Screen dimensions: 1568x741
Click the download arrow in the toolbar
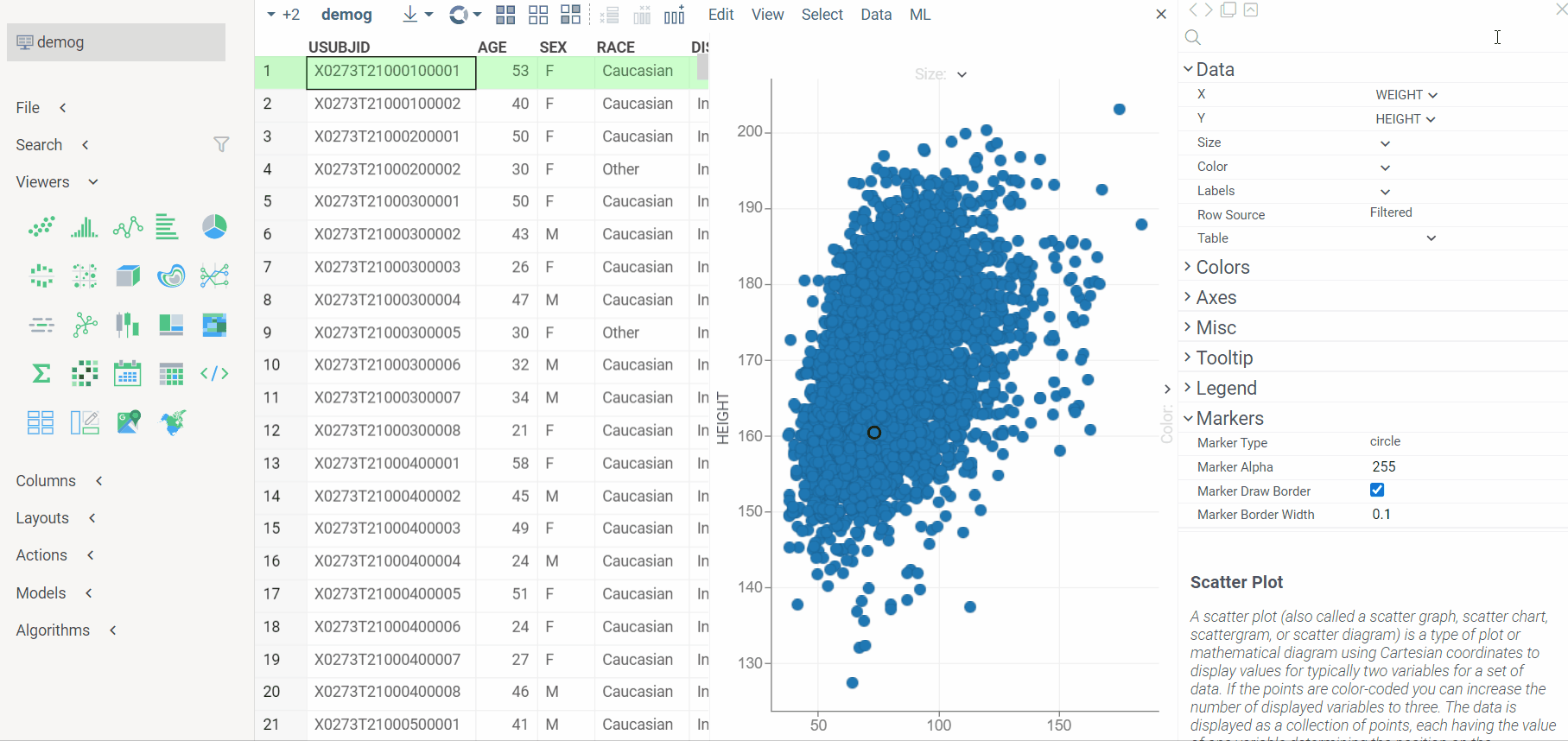[x=410, y=15]
